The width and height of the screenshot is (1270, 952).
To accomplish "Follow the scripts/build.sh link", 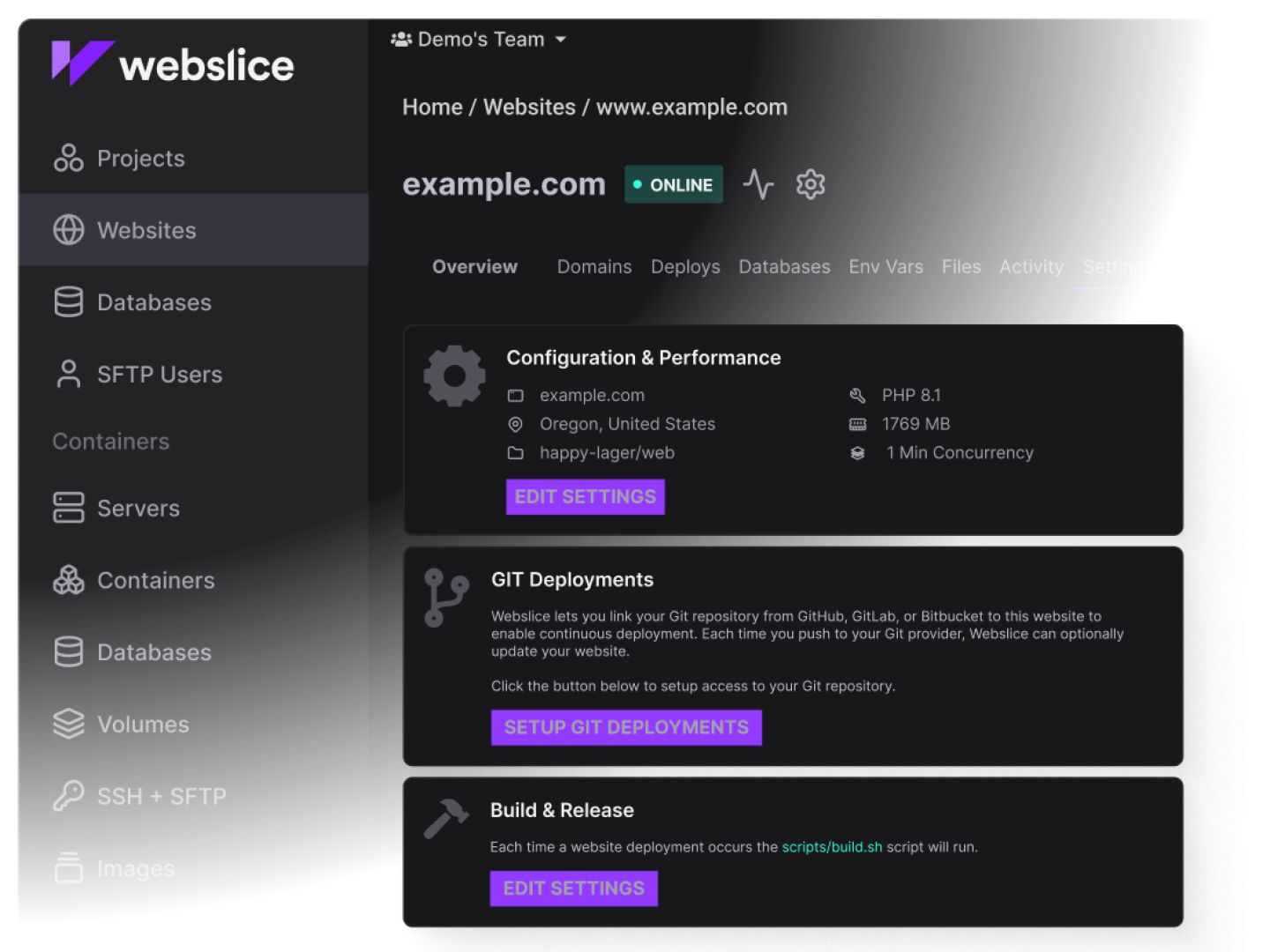I will point(832,847).
